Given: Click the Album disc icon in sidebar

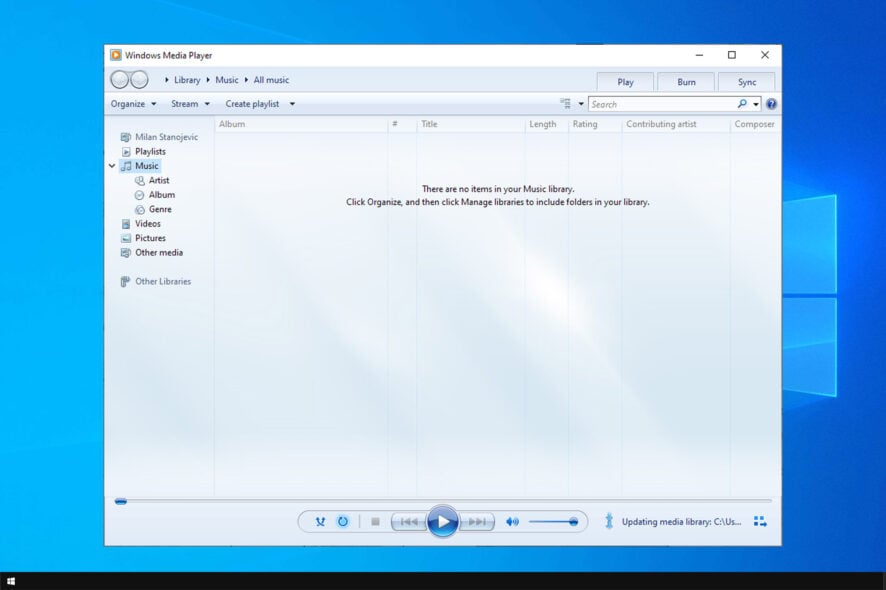Looking at the screenshot, I should click(140, 195).
